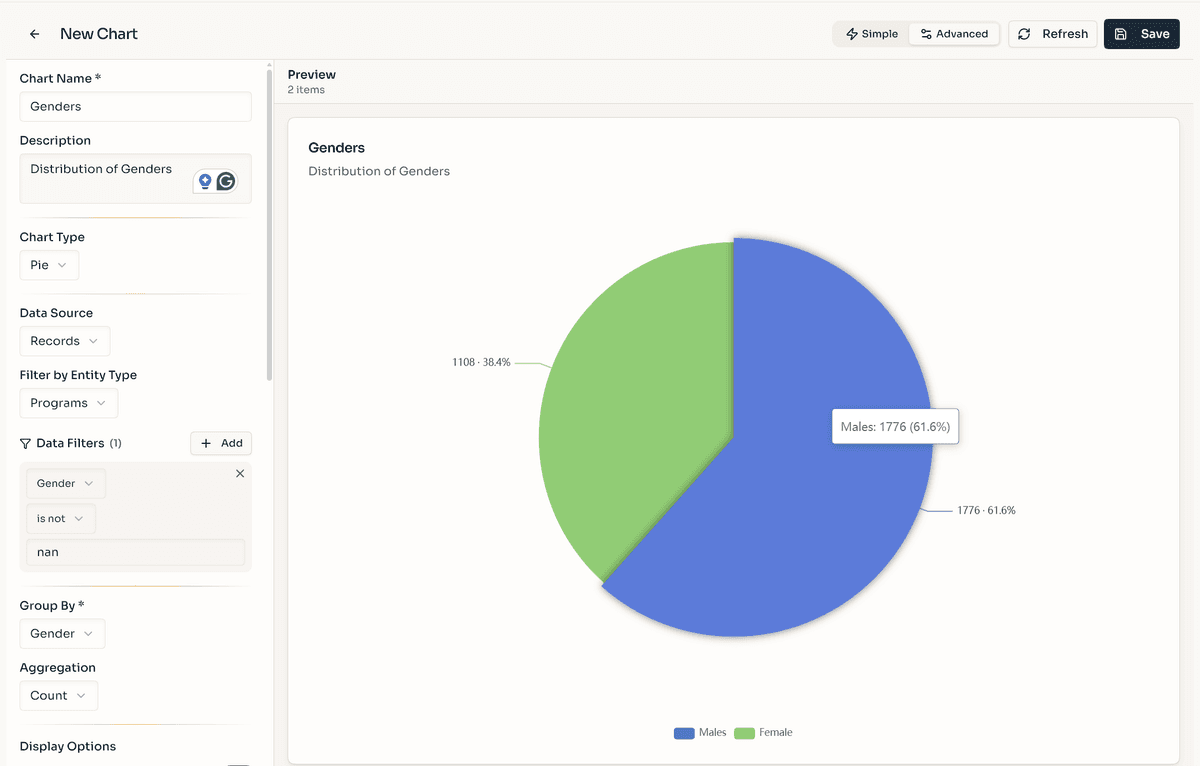This screenshot has width=1200, height=766.
Task: Click the Grammarly icon in Description field
Action: (x=226, y=181)
